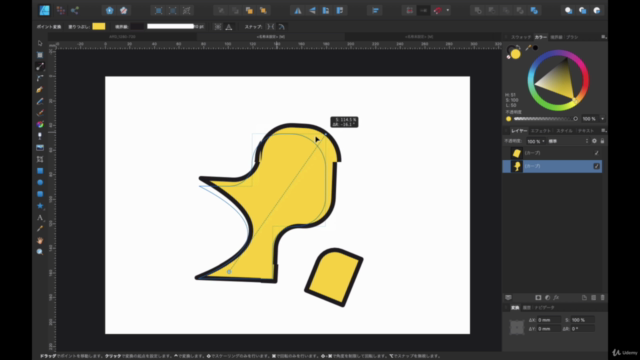Select the Pencil tool
Image resolution: width=640 pixels, height=360 pixels.
pos(40,101)
